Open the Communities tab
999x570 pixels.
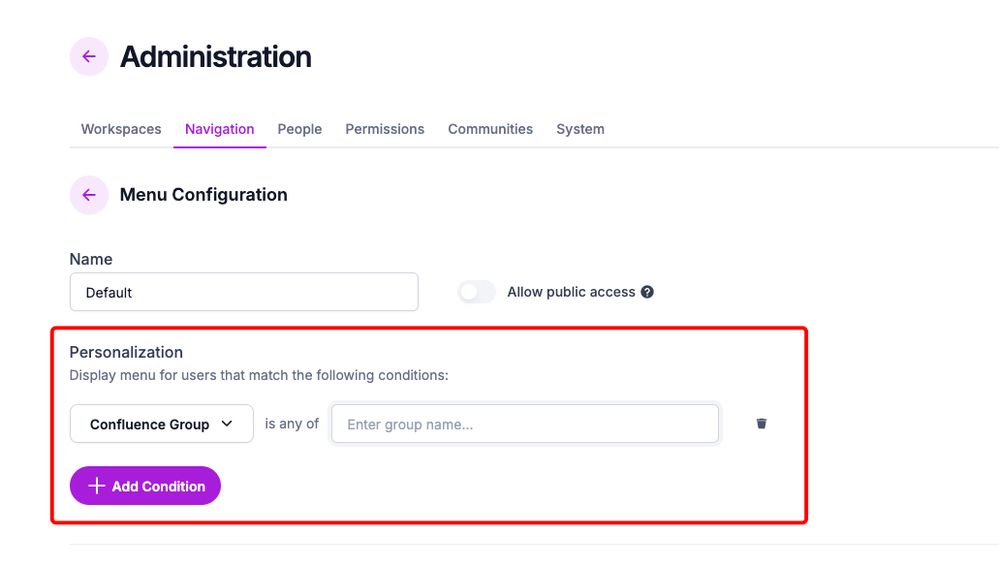(x=491, y=129)
